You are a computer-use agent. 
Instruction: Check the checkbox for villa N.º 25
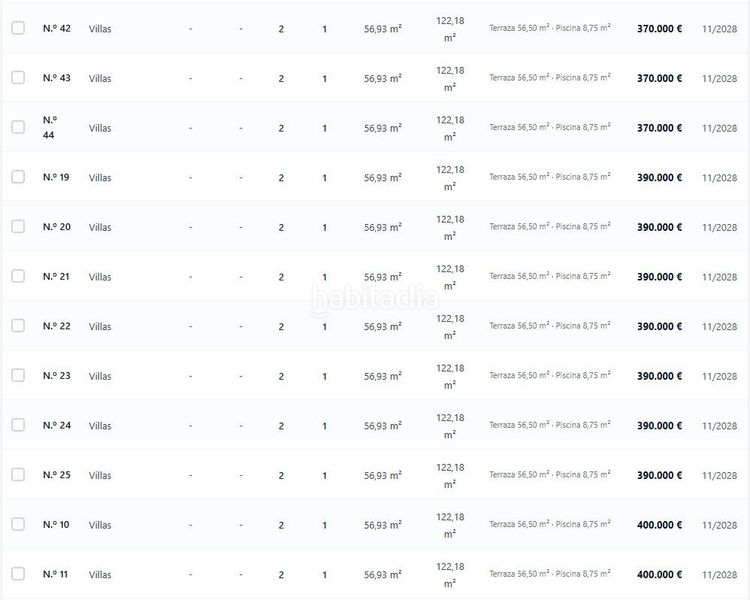[18, 475]
